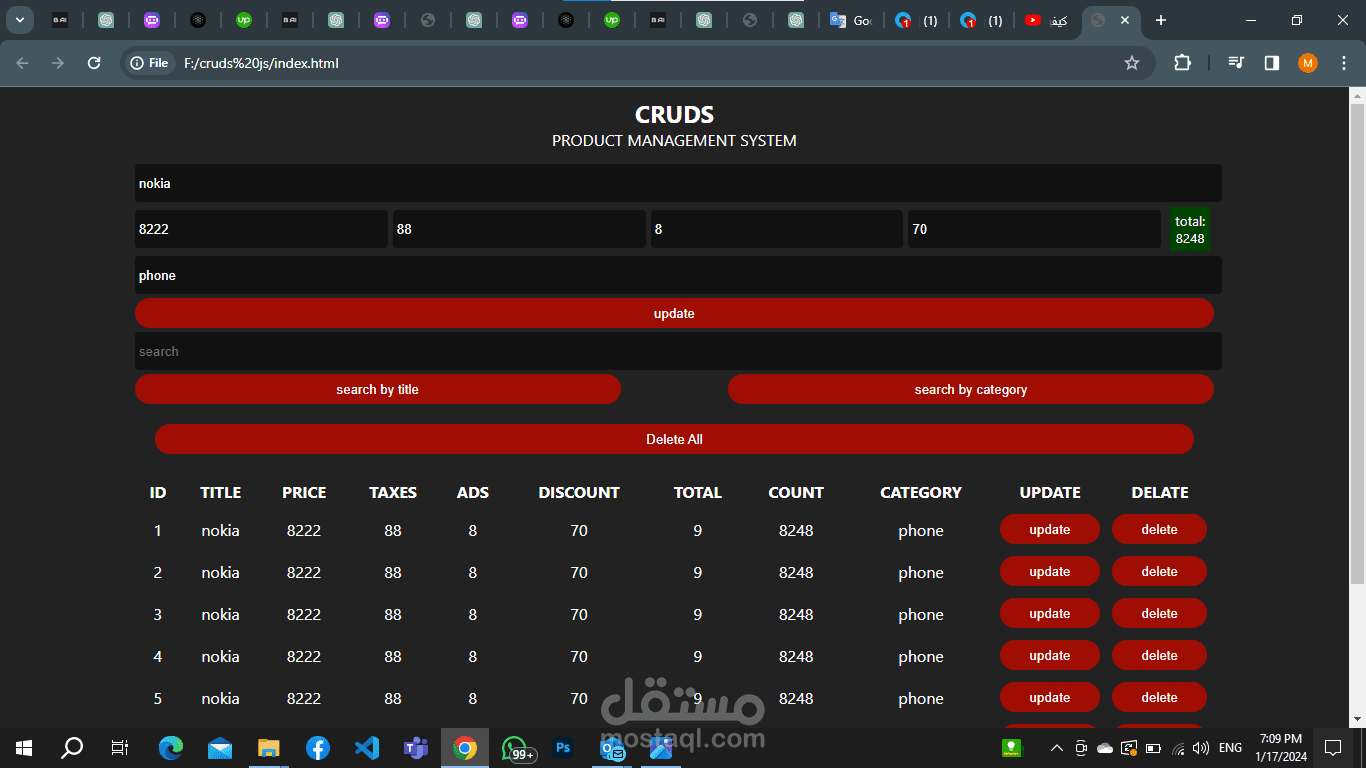1366x768 pixels.
Task: Open the browser Extensions menu
Action: point(1182,63)
